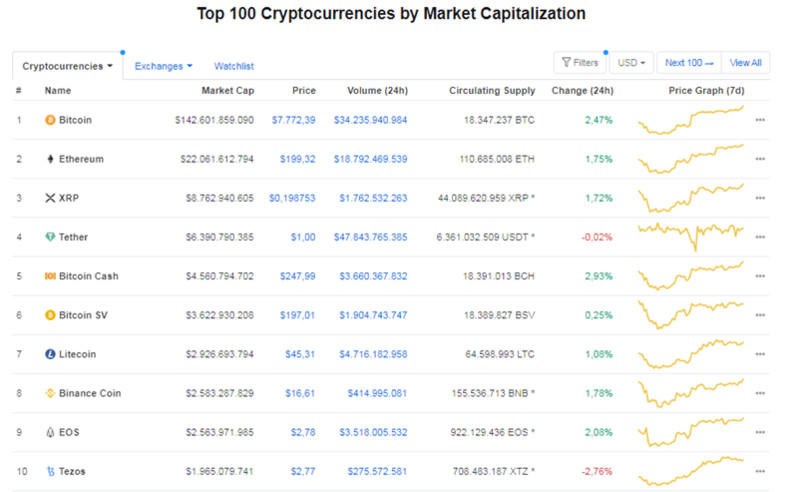Viewport: 798px width, 492px height.
Task: Click the View All link
Action: [x=745, y=63]
